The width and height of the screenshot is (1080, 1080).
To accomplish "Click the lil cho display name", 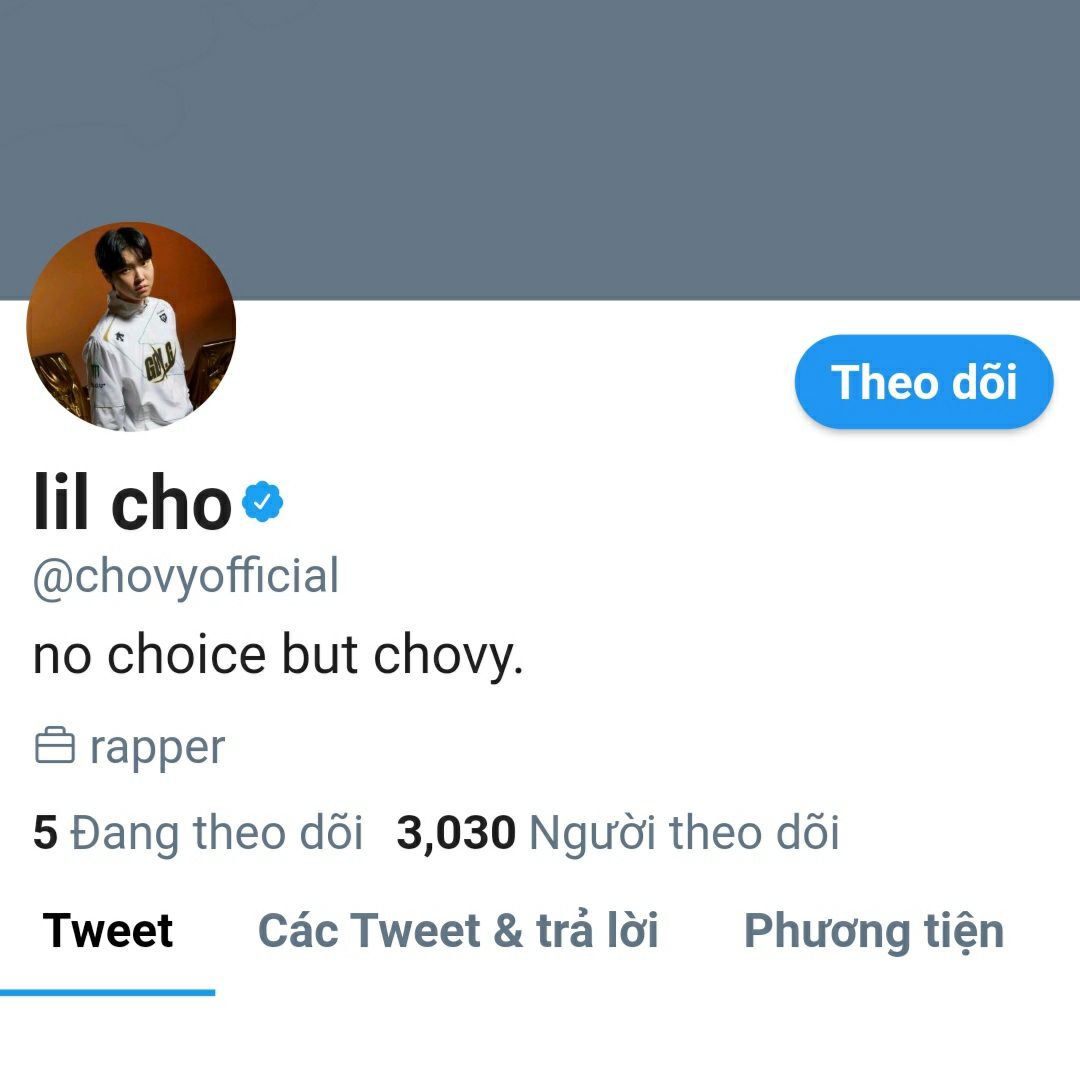I will tap(132, 503).
